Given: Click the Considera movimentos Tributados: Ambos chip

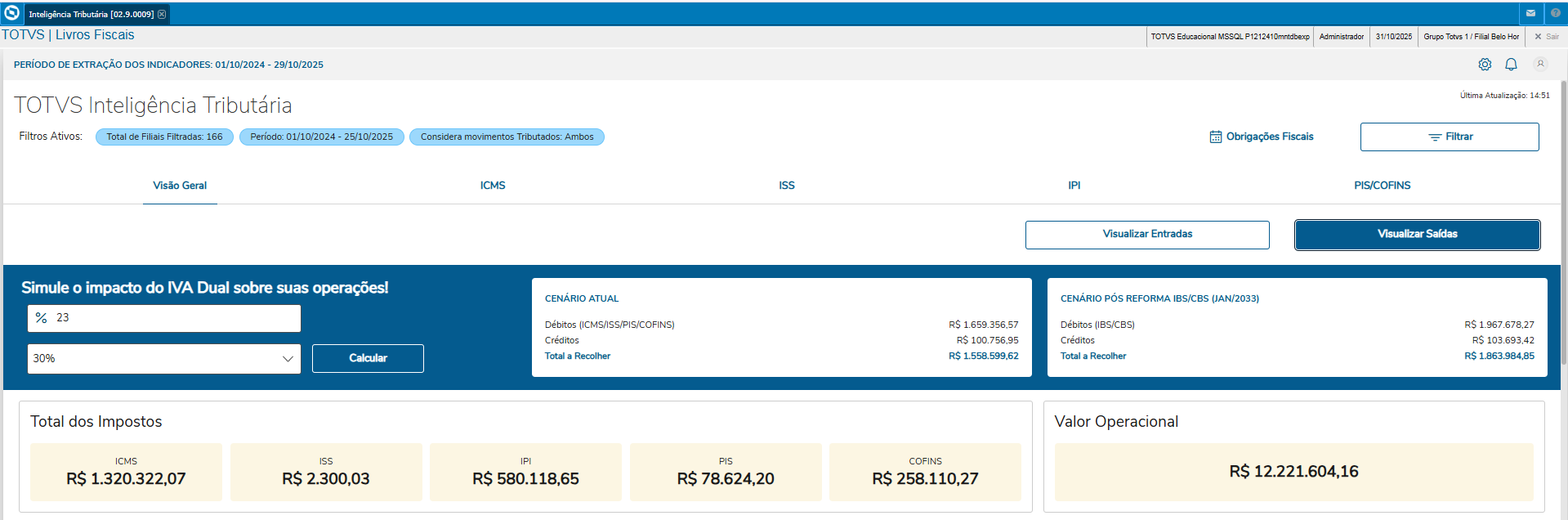Looking at the screenshot, I should coord(507,137).
